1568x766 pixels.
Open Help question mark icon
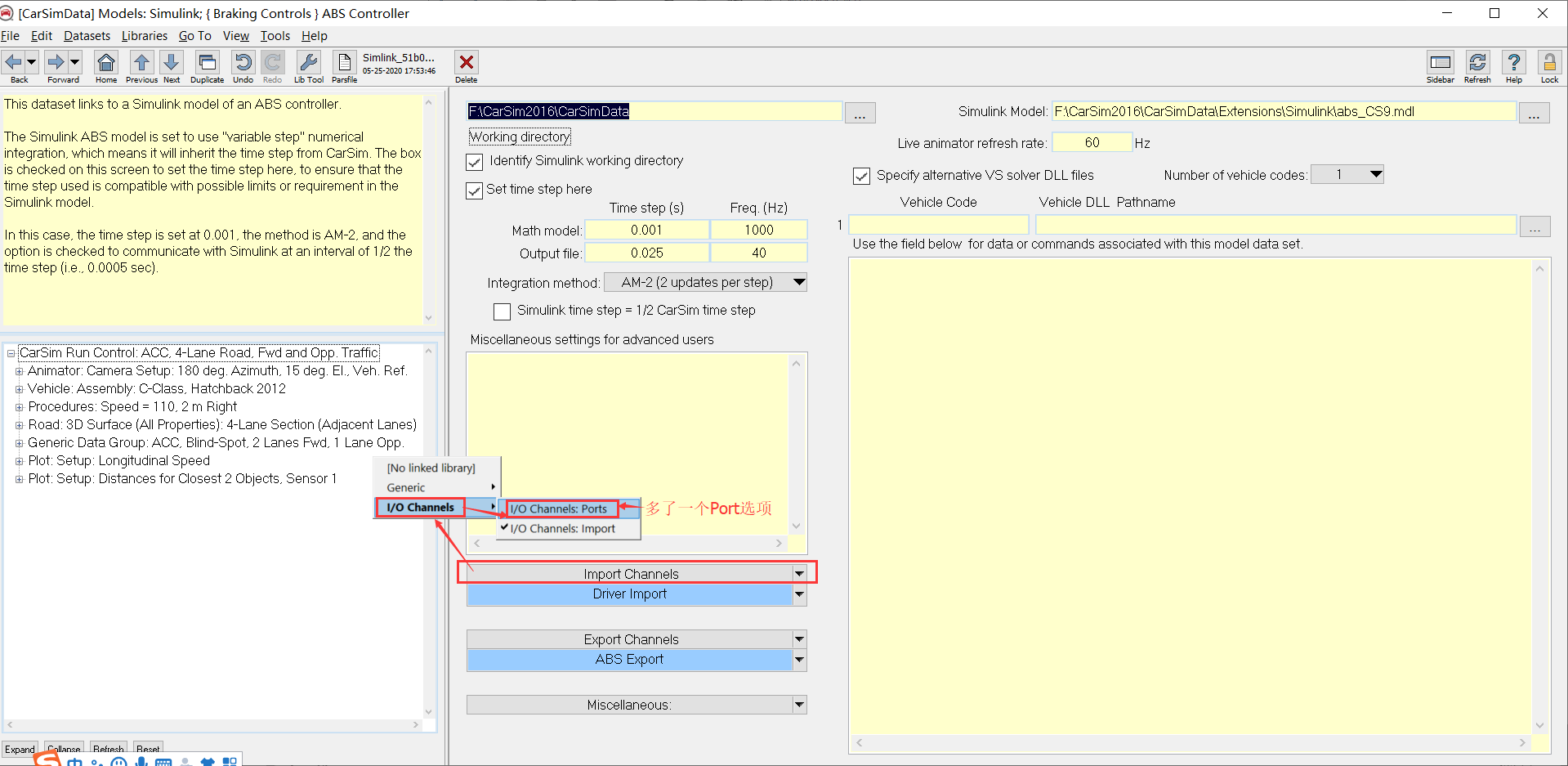(x=1514, y=62)
